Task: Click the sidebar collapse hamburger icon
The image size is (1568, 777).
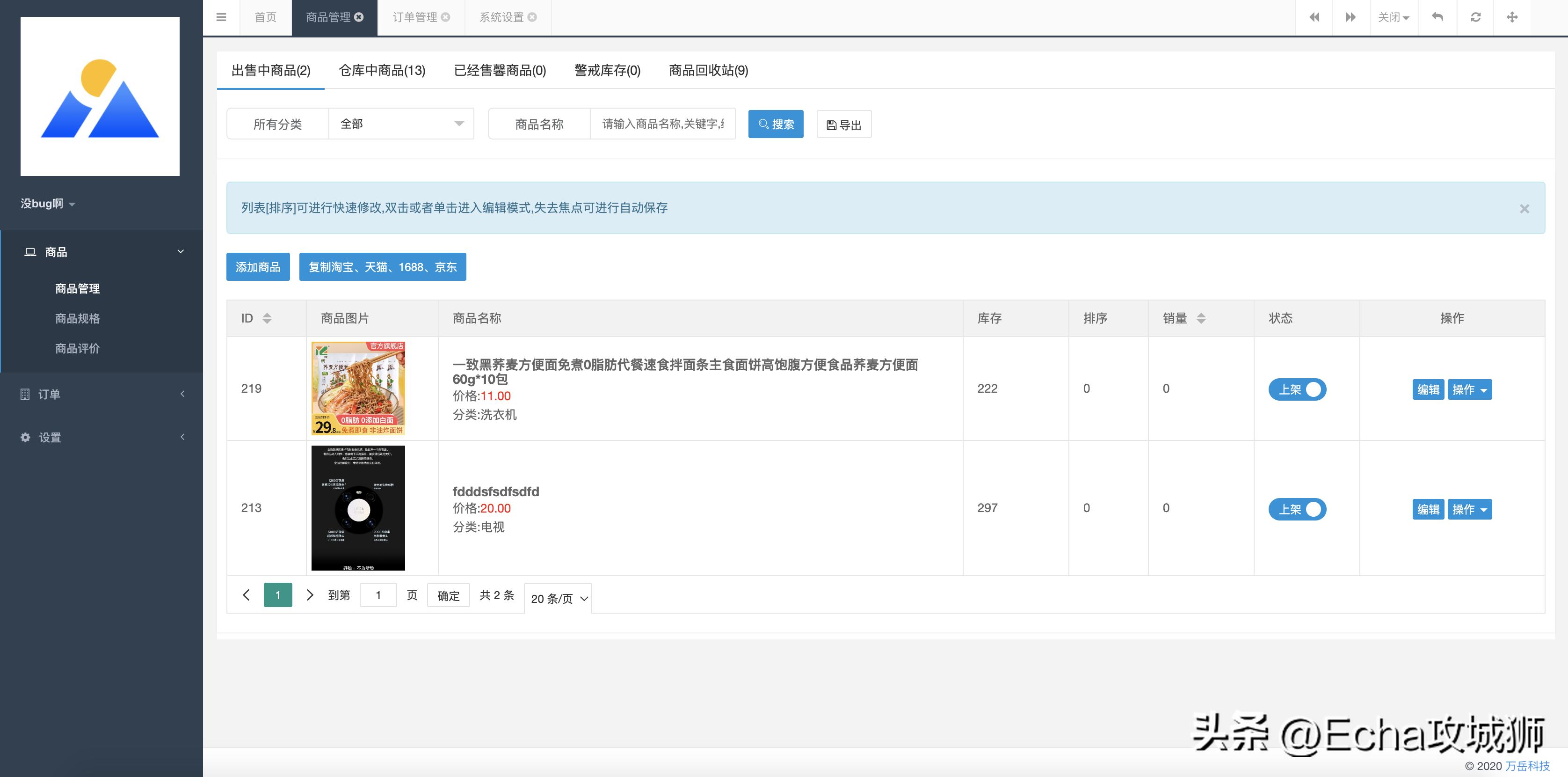Action: tap(221, 17)
